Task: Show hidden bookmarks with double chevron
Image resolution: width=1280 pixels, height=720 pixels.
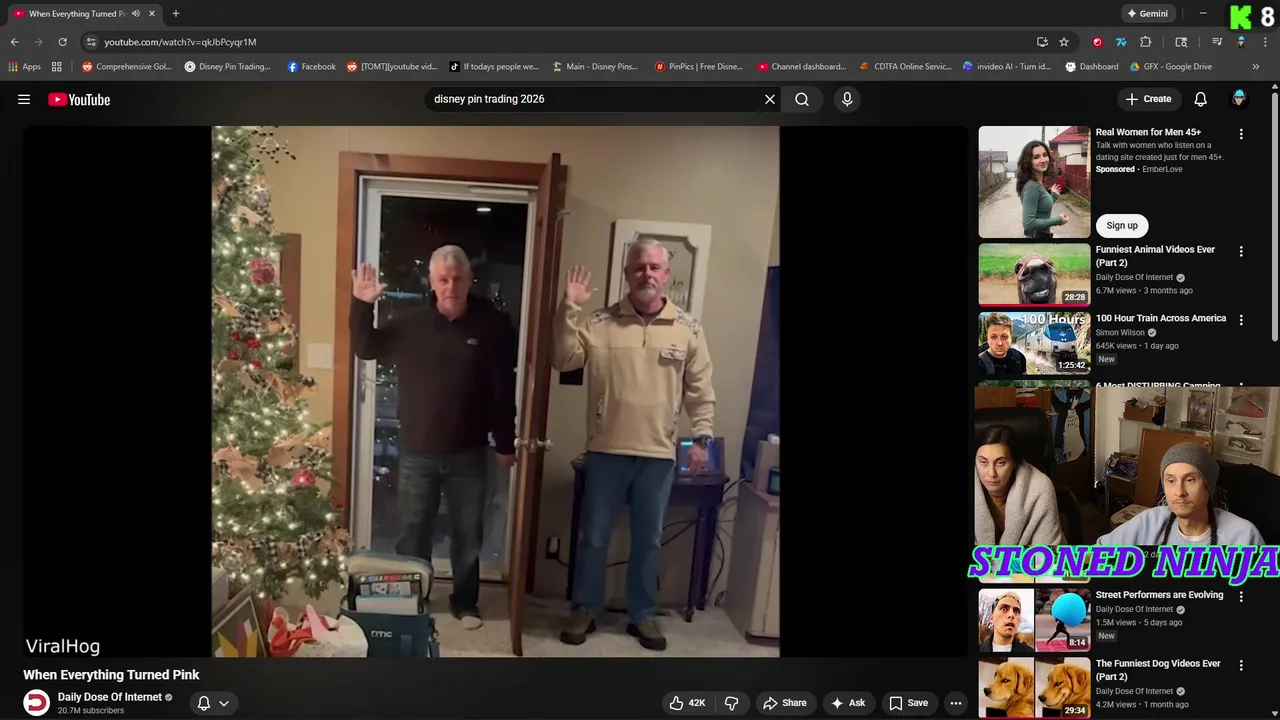Action: [x=1256, y=67]
